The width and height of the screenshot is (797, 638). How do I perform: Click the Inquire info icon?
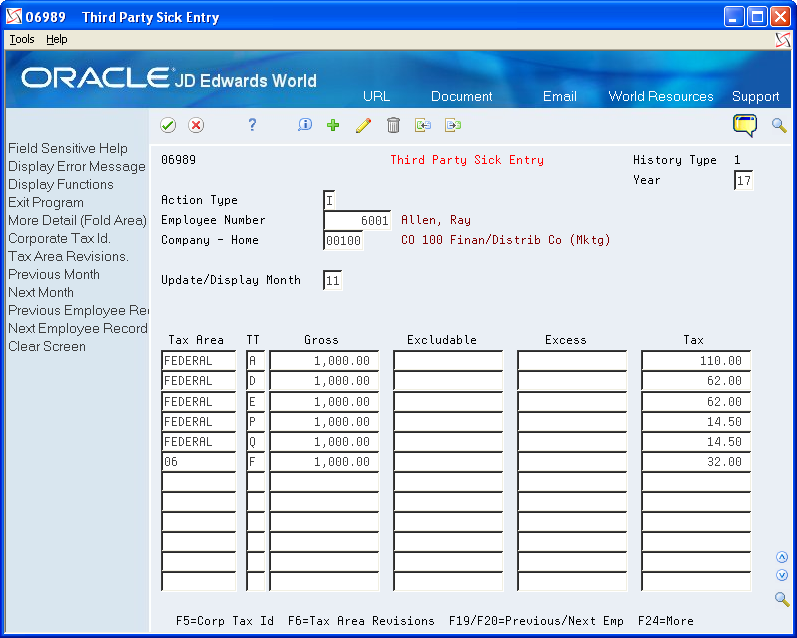click(305, 125)
